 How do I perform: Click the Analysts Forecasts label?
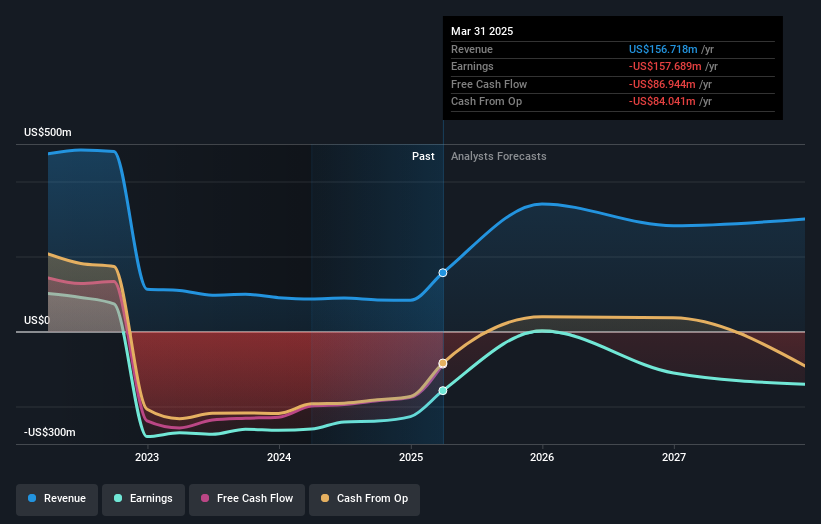point(498,157)
